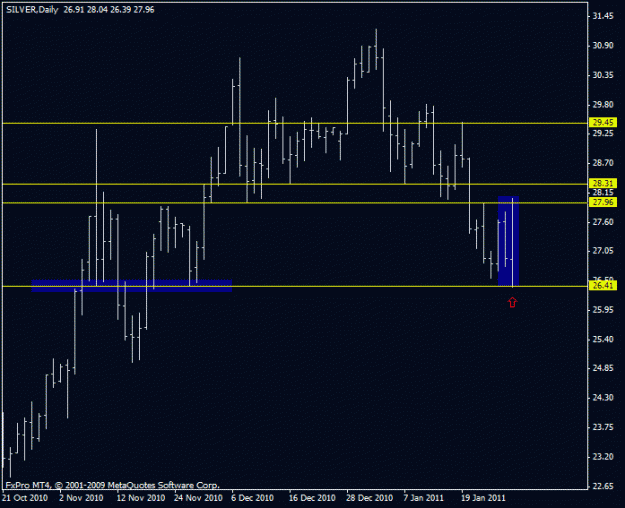Image resolution: width=625 pixels, height=508 pixels.
Task: Select the blue vertical rectangle near Jan 2011
Action: click(x=508, y=241)
